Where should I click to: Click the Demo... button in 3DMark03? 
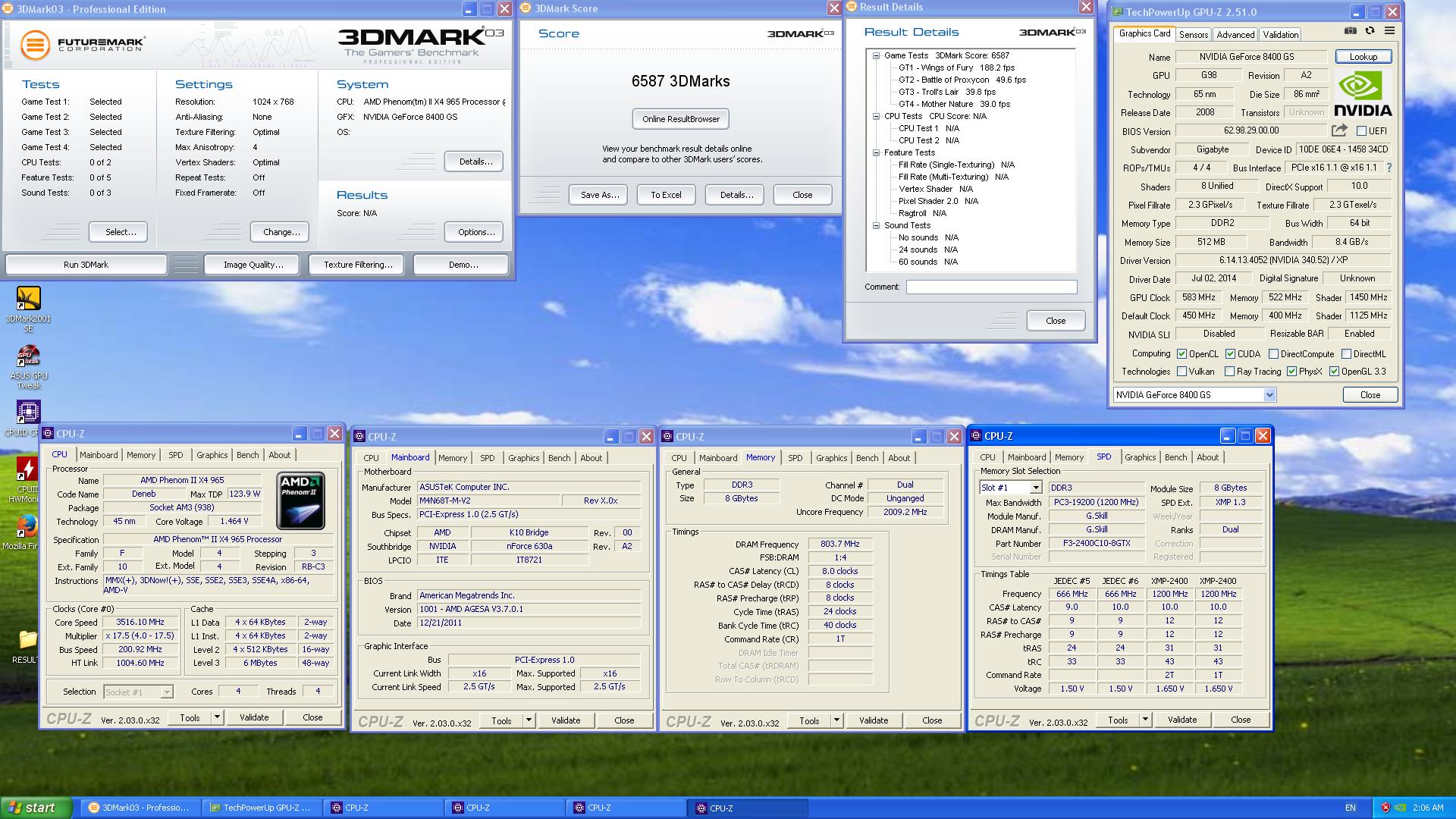(x=463, y=265)
